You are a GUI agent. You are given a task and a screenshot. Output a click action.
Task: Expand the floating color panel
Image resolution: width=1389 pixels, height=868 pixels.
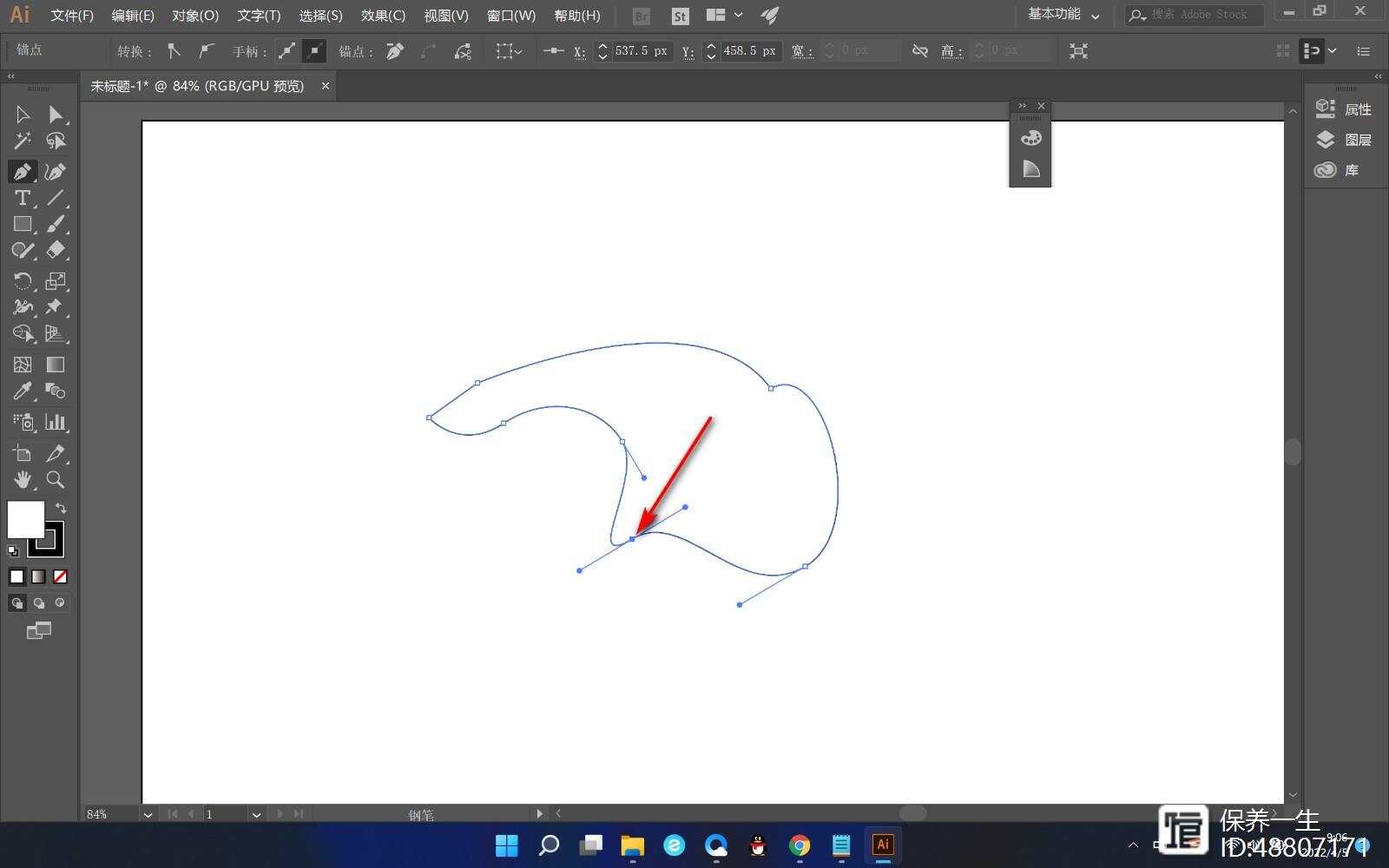coord(1022,106)
